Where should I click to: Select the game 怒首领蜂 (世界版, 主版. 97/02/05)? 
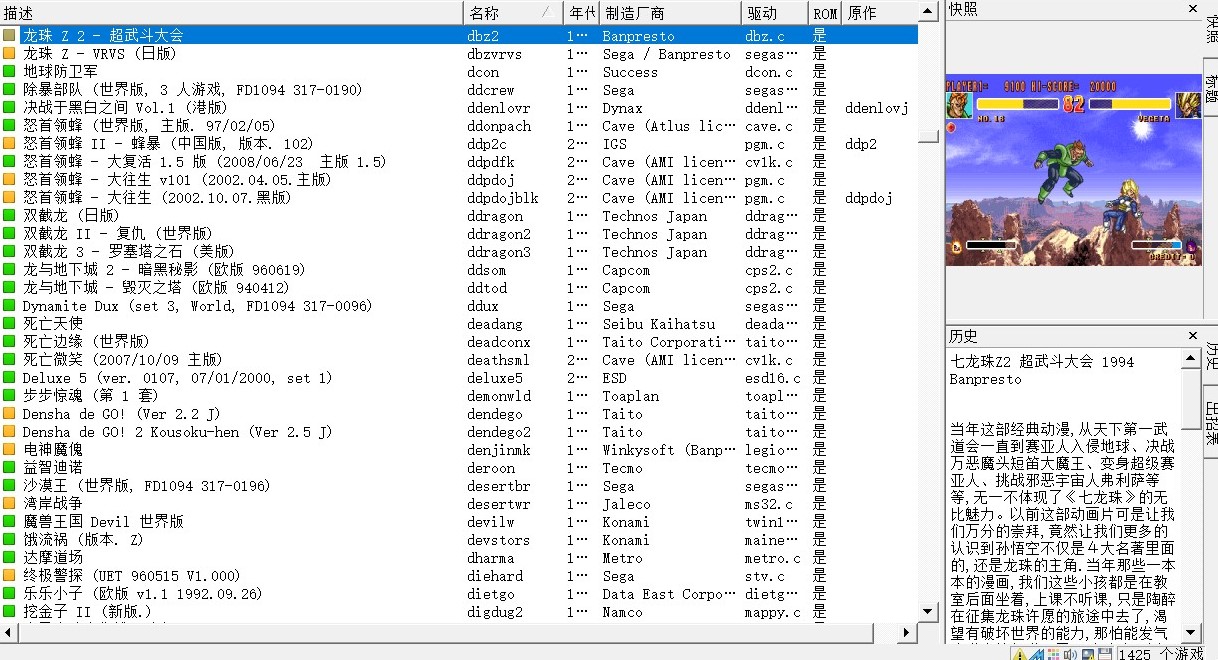(459, 126)
